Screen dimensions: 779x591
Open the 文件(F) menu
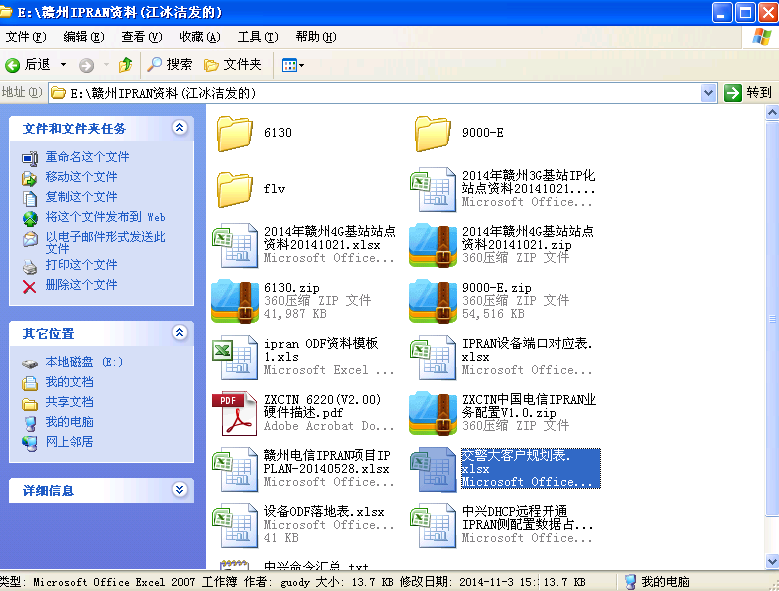coord(25,37)
